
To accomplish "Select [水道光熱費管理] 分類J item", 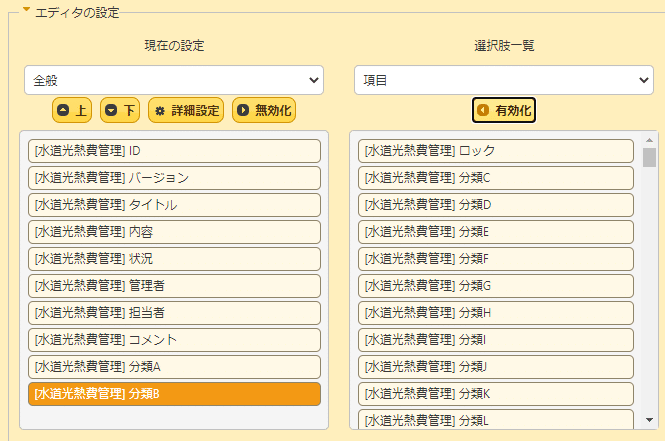I will pyautogui.click(x=496, y=367).
